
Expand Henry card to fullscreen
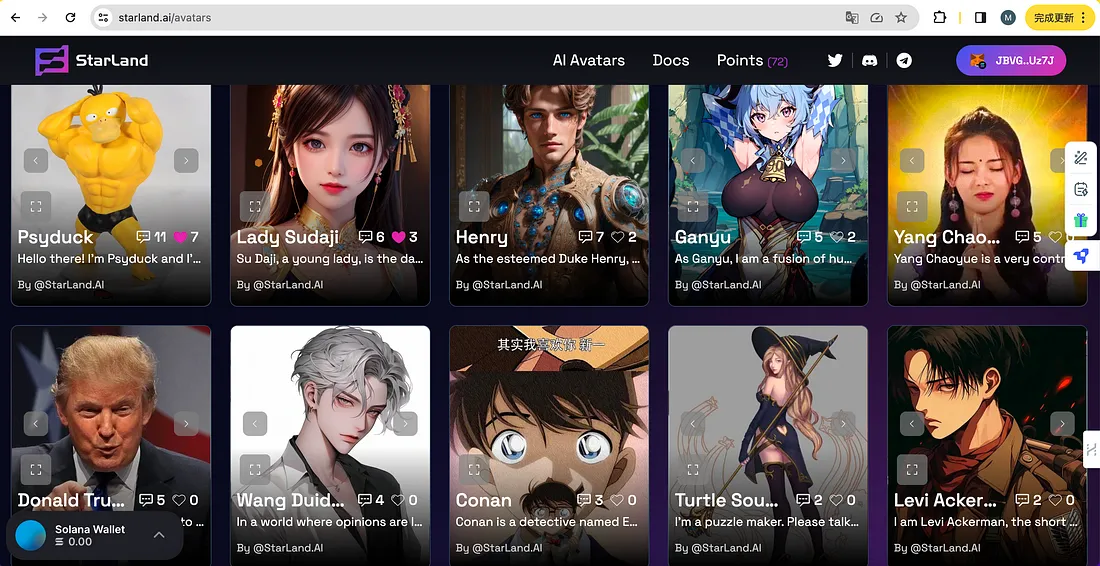tap(474, 206)
